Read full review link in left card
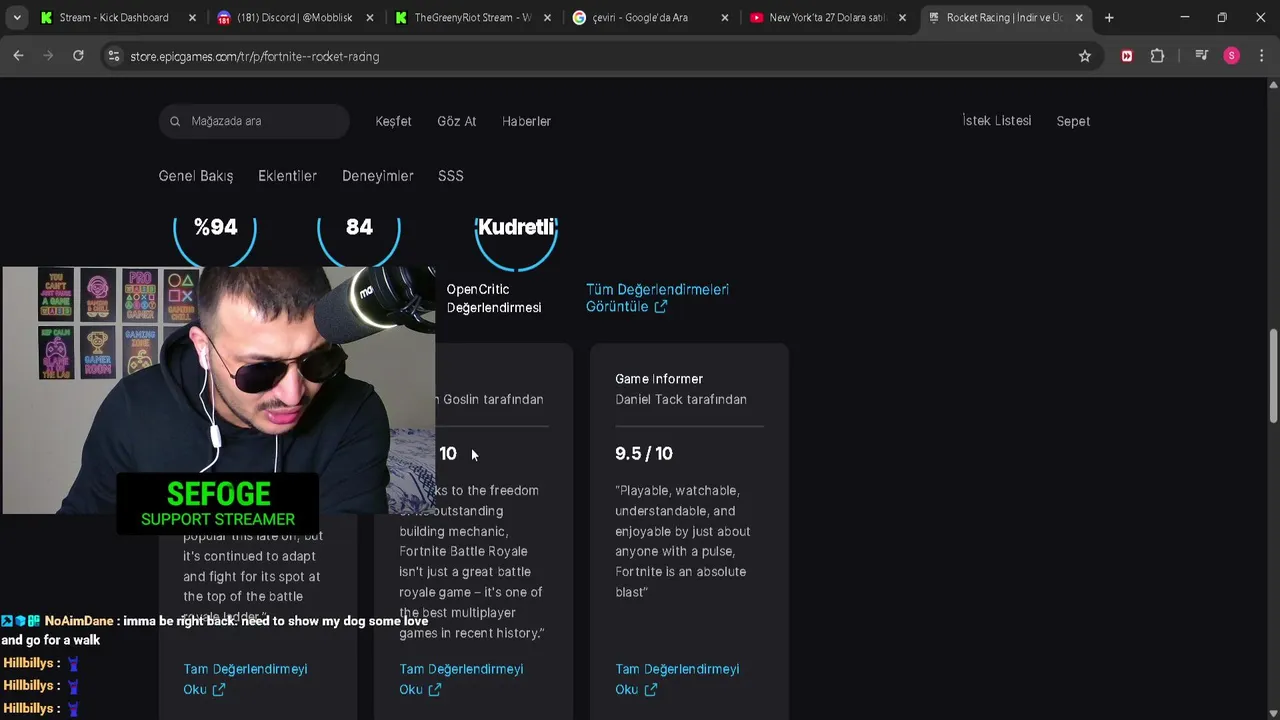 point(245,679)
